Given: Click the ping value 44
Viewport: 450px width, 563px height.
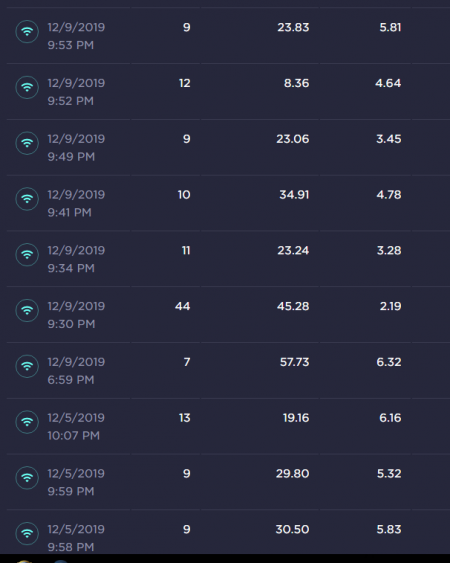Looking at the screenshot, I should point(182,306).
